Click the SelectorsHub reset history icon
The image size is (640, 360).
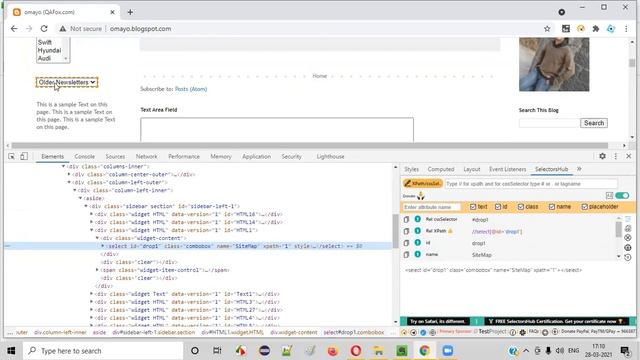pyautogui.click(x=628, y=258)
